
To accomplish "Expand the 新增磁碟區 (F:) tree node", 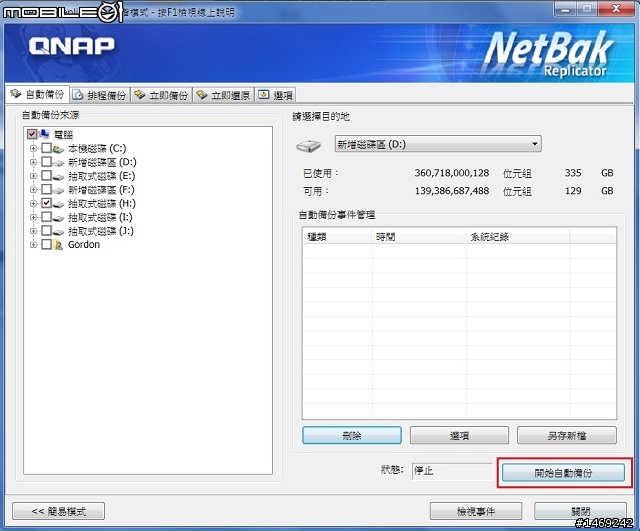I will (x=33, y=189).
